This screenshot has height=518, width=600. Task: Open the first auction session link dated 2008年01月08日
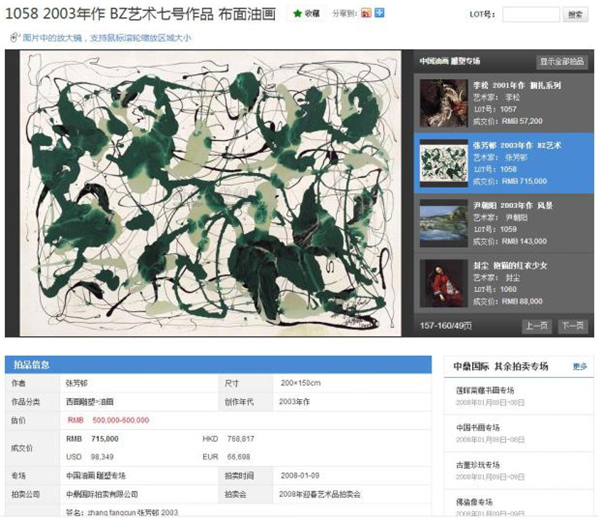tap(485, 390)
